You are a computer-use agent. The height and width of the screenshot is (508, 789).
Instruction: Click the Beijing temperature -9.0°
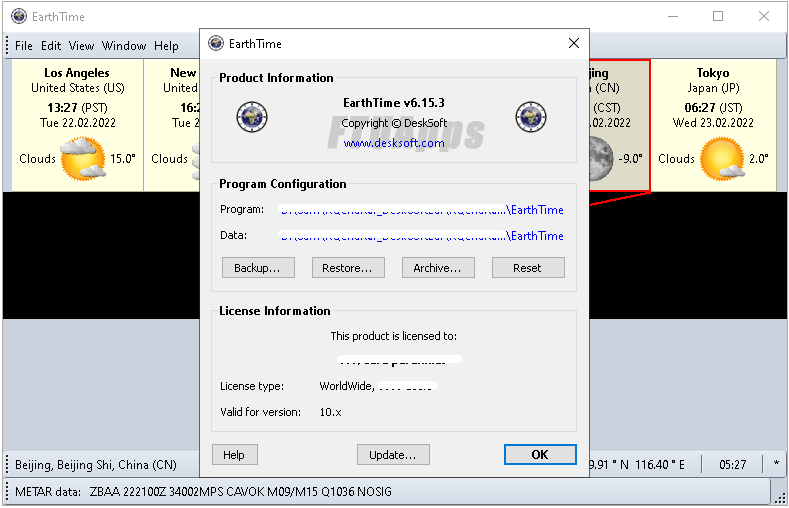(630, 159)
